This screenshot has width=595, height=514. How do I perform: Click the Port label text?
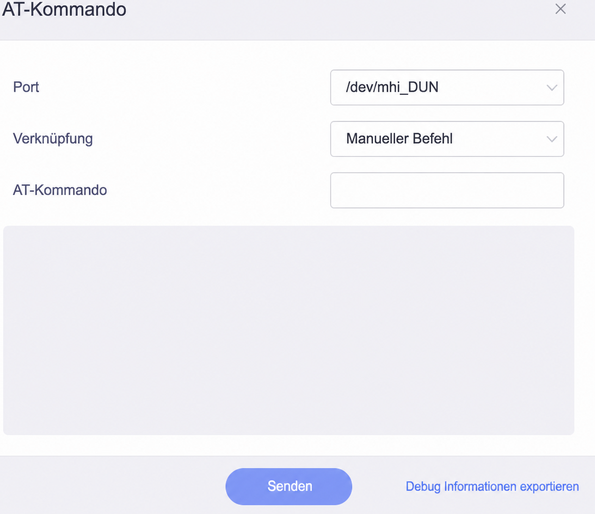[x=26, y=87]
